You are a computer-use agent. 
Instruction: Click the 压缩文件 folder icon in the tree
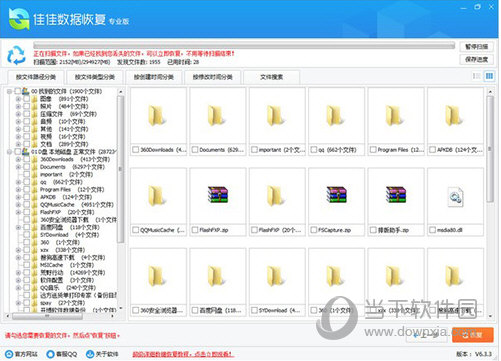coord(35,114)
